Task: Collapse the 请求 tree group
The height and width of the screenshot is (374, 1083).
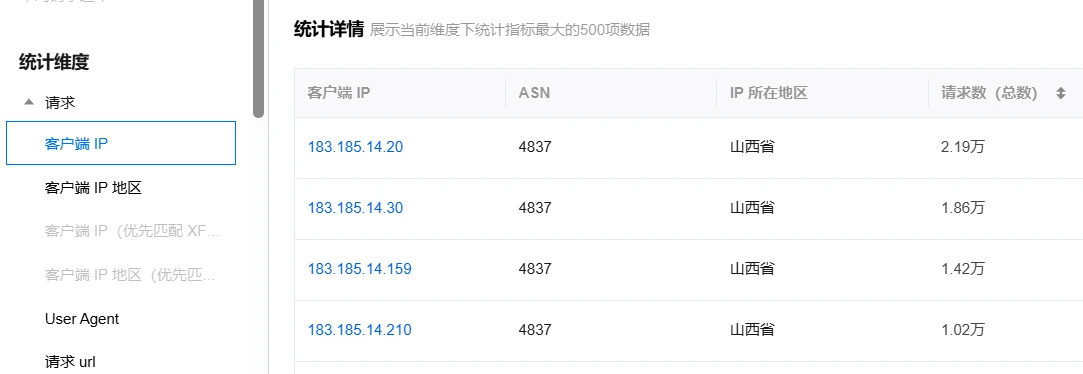Action: [x=28, y=102]
